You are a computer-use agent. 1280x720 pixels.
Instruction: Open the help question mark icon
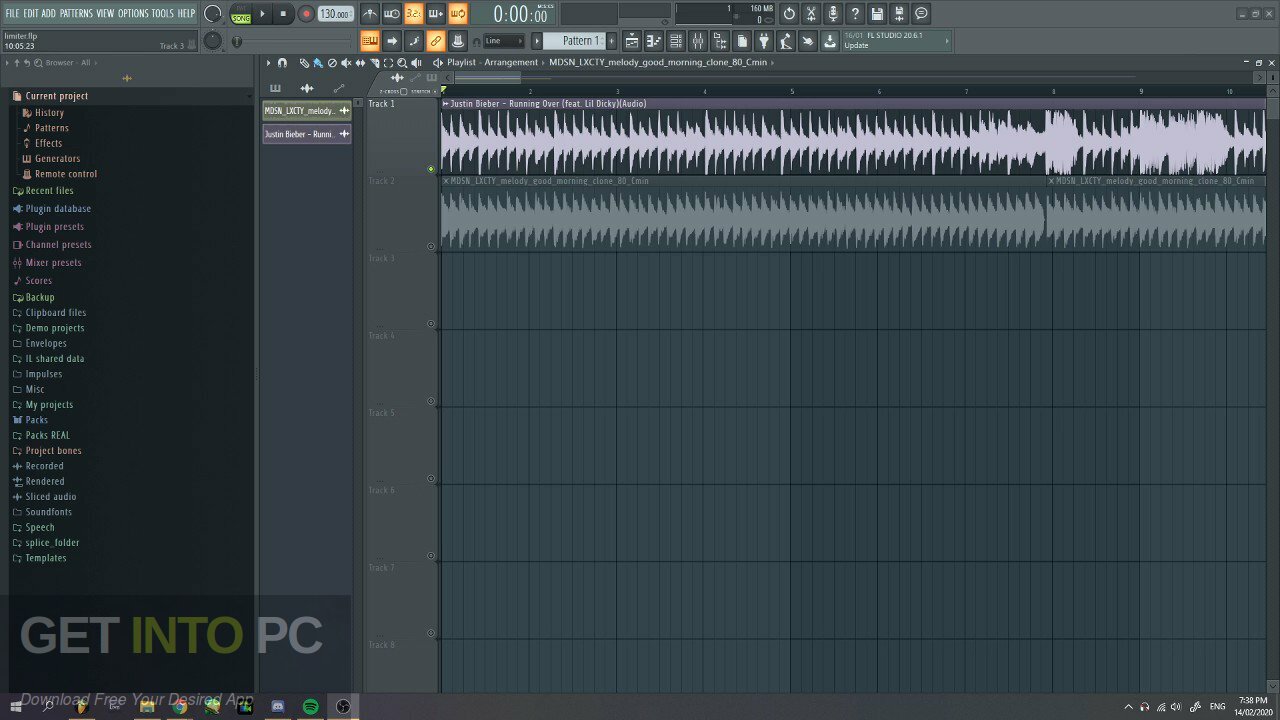[855, 14]
